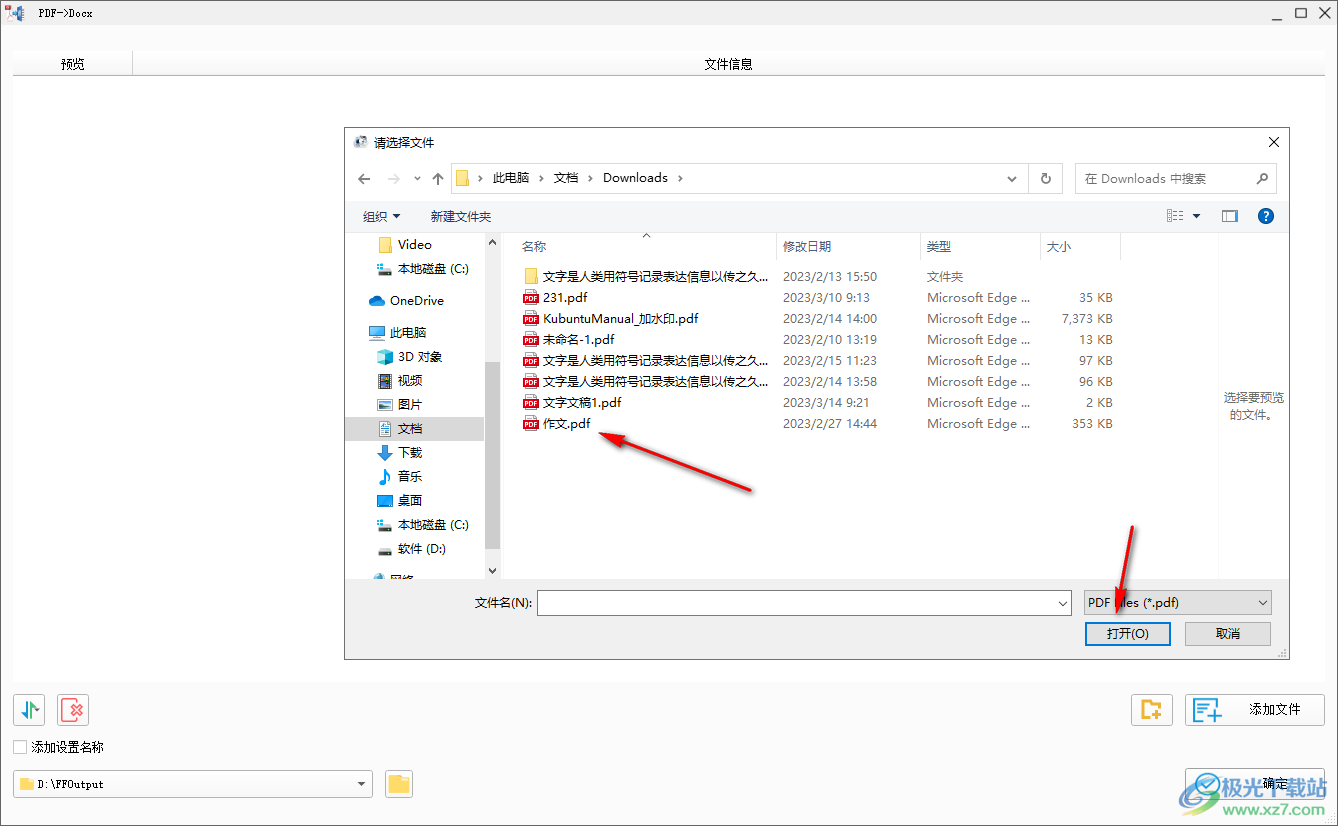Click the 添加文件 button
Screen dimensions: 1338x826
1255,710
